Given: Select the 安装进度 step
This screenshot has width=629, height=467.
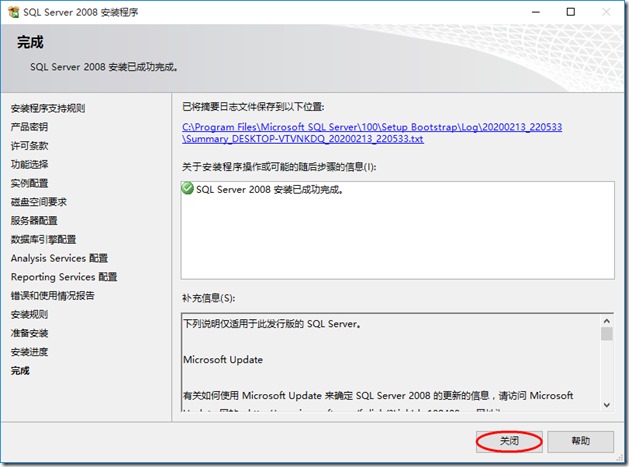Looking at the screenshot, I should 29,352.
